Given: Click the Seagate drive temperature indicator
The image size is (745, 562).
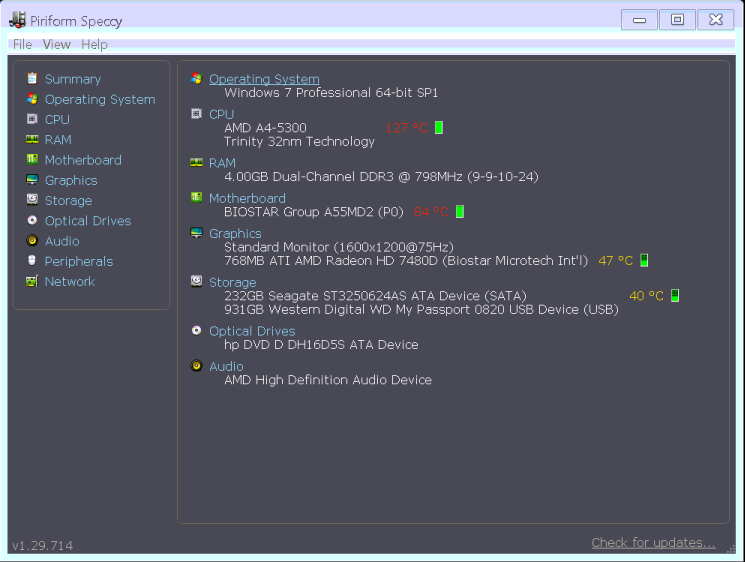Looking at the screenshot, I should click(x=675, y=295).
